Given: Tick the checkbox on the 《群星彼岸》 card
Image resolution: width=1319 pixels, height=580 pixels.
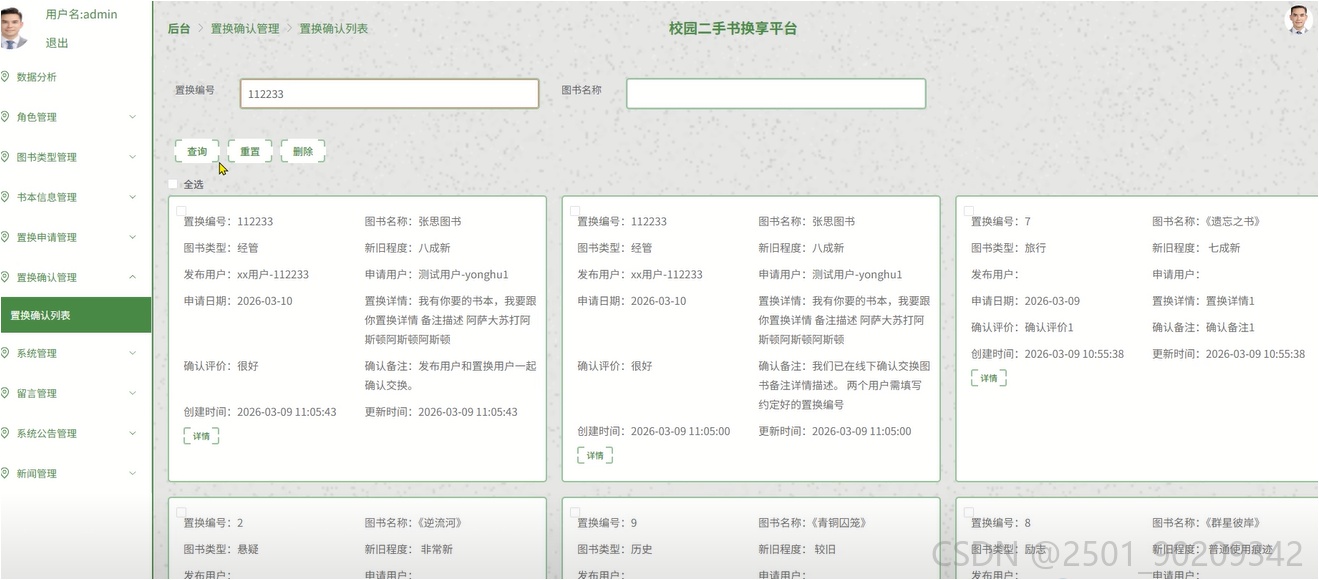Looking at the screenshot, I should point(969,512).
